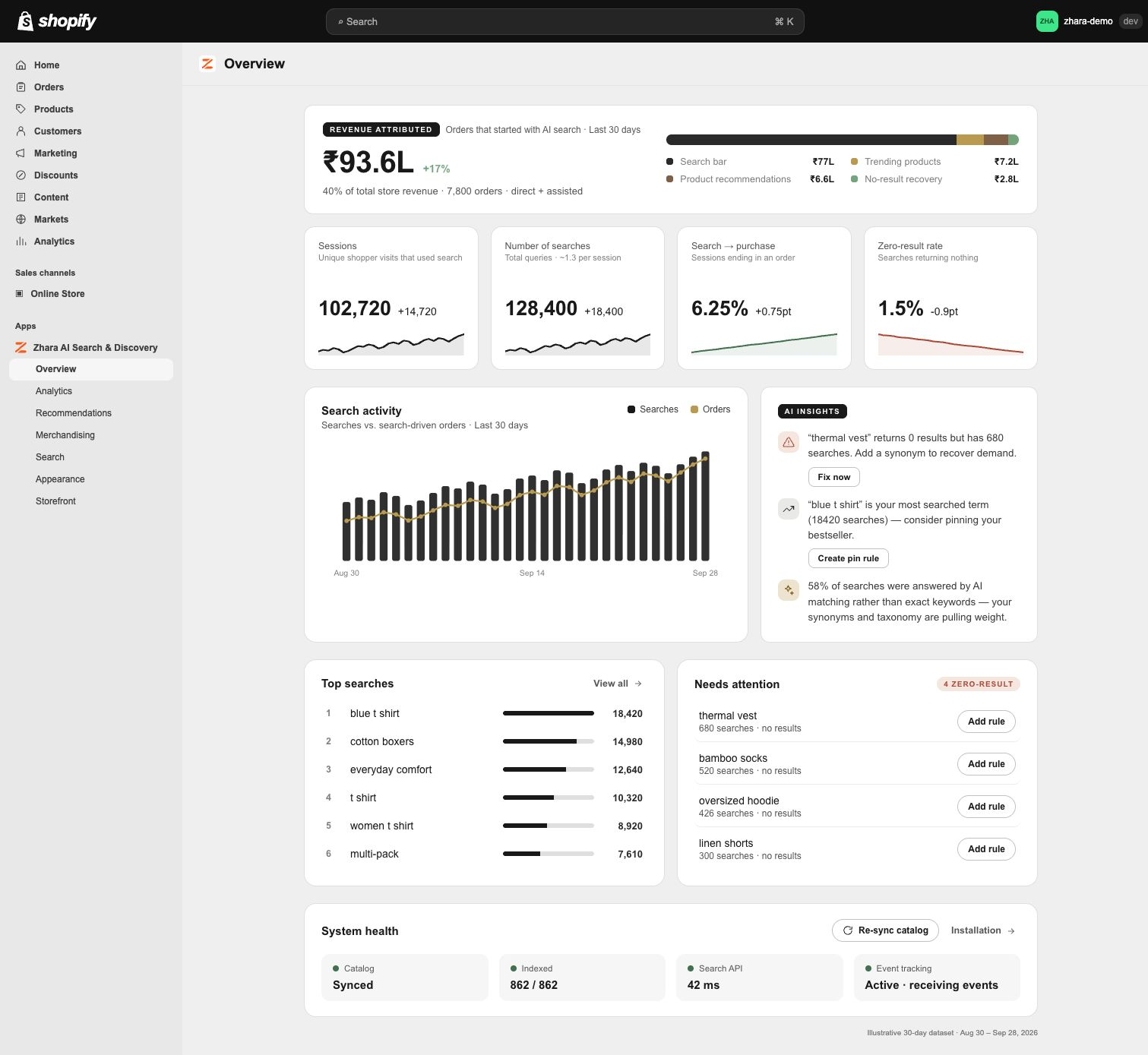The height and width of the screenshot is (1055, 1148).
Task: Click the Markets globe icon
Action: (21, 220)
